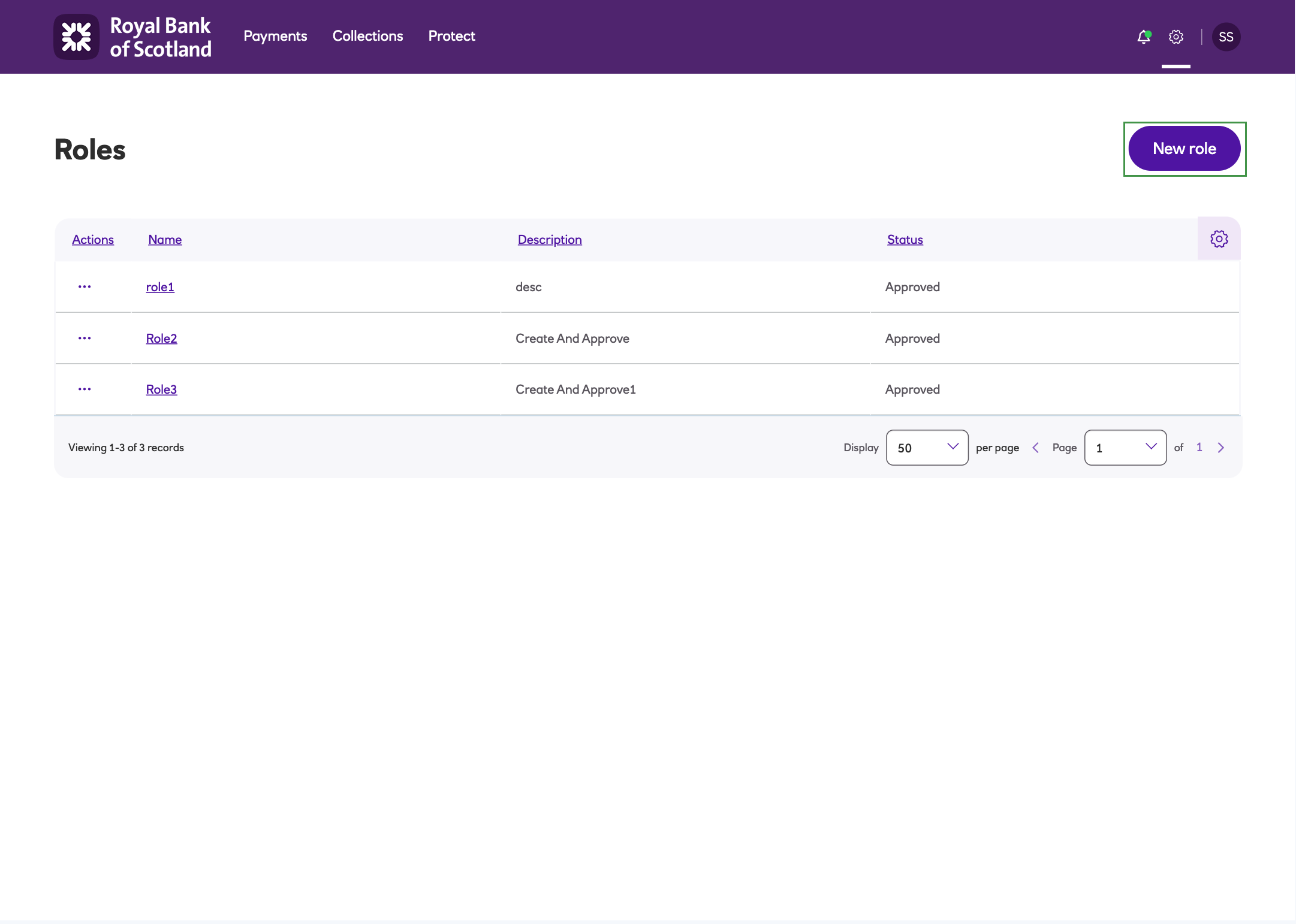The image size is (1296, 924).
Task: Open actions menu for role1 row
Action: click(85, 287)
